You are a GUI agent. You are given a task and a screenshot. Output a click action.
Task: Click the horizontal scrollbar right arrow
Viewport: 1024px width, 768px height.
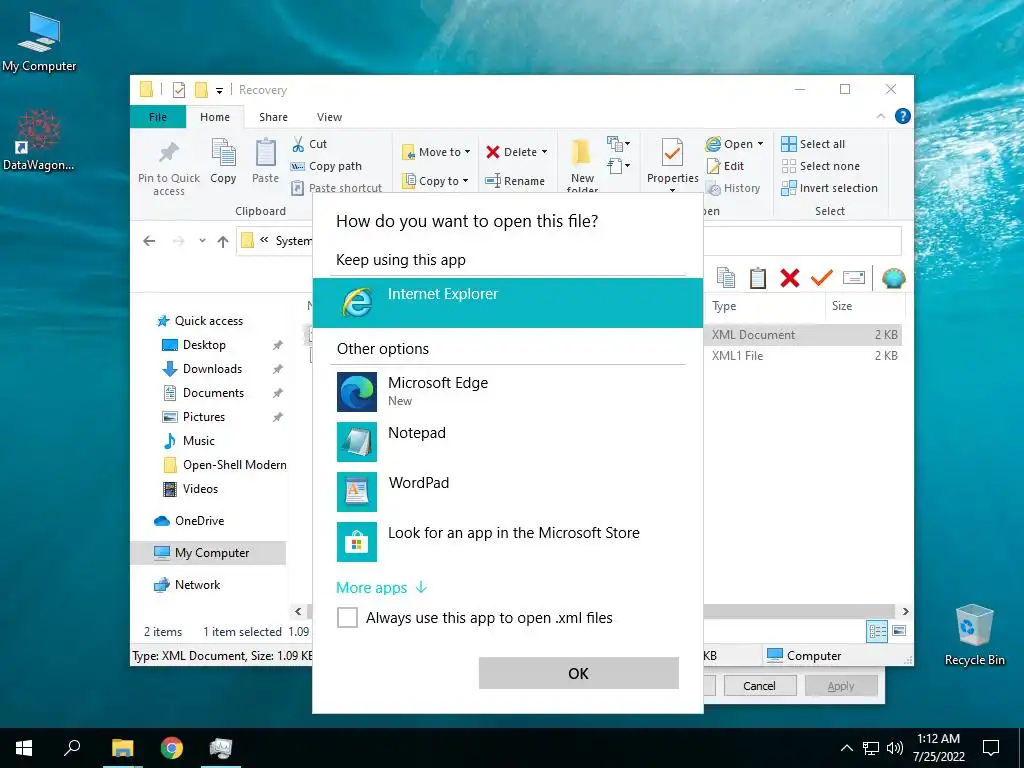point(905,611)
